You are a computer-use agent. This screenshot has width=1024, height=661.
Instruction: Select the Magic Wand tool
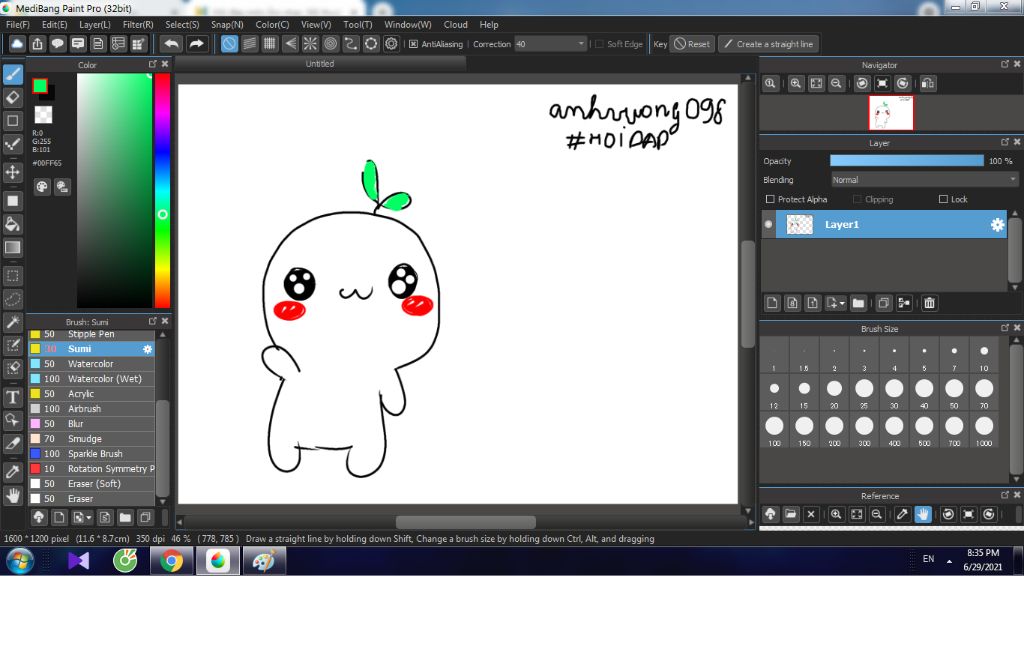pos(12,322)
